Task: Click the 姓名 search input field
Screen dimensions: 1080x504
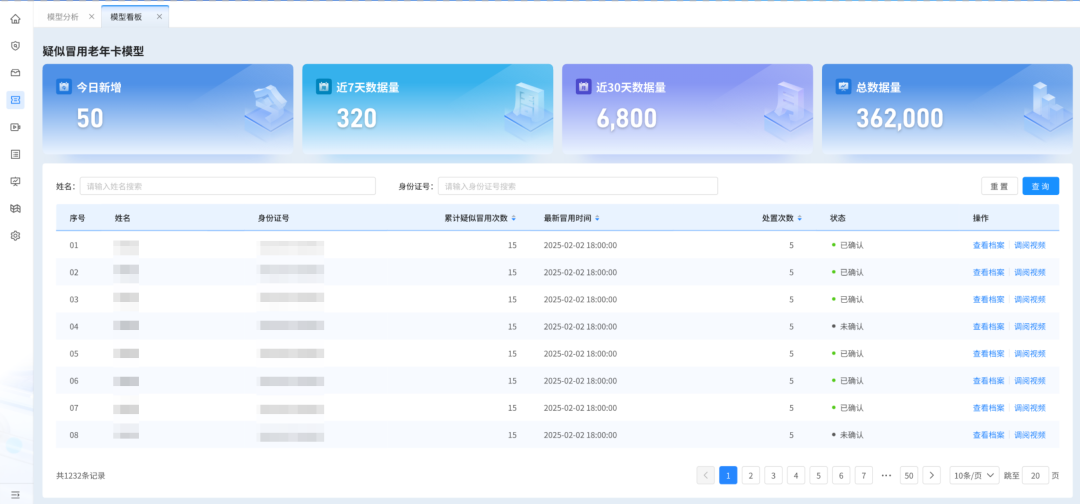Action: click(x=227, y=186)
